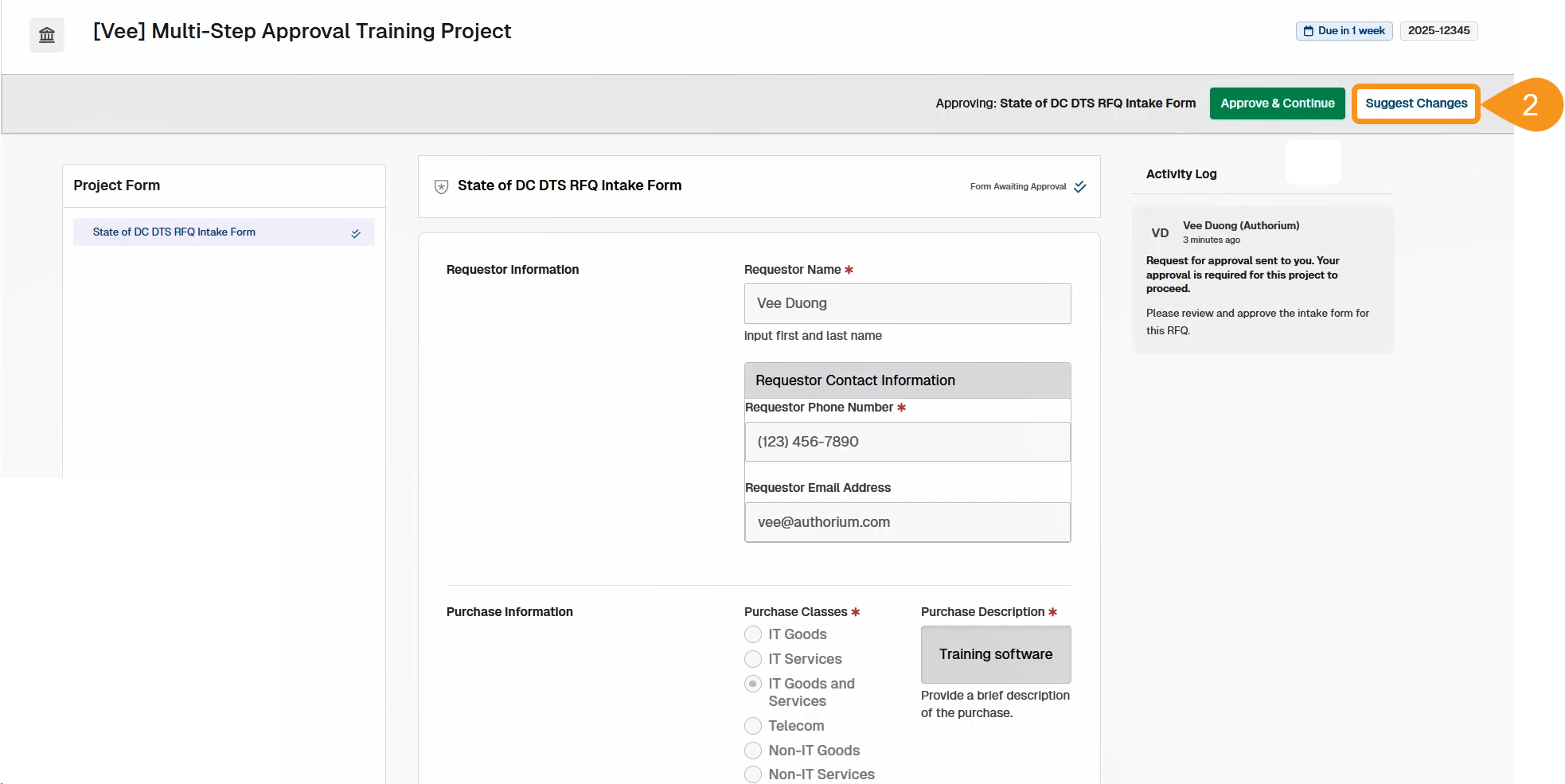Screen dimensions: 1565x784
Task: Click the double-check icon next to Form Awaiting Approval
Action: tap(1079, 187)
